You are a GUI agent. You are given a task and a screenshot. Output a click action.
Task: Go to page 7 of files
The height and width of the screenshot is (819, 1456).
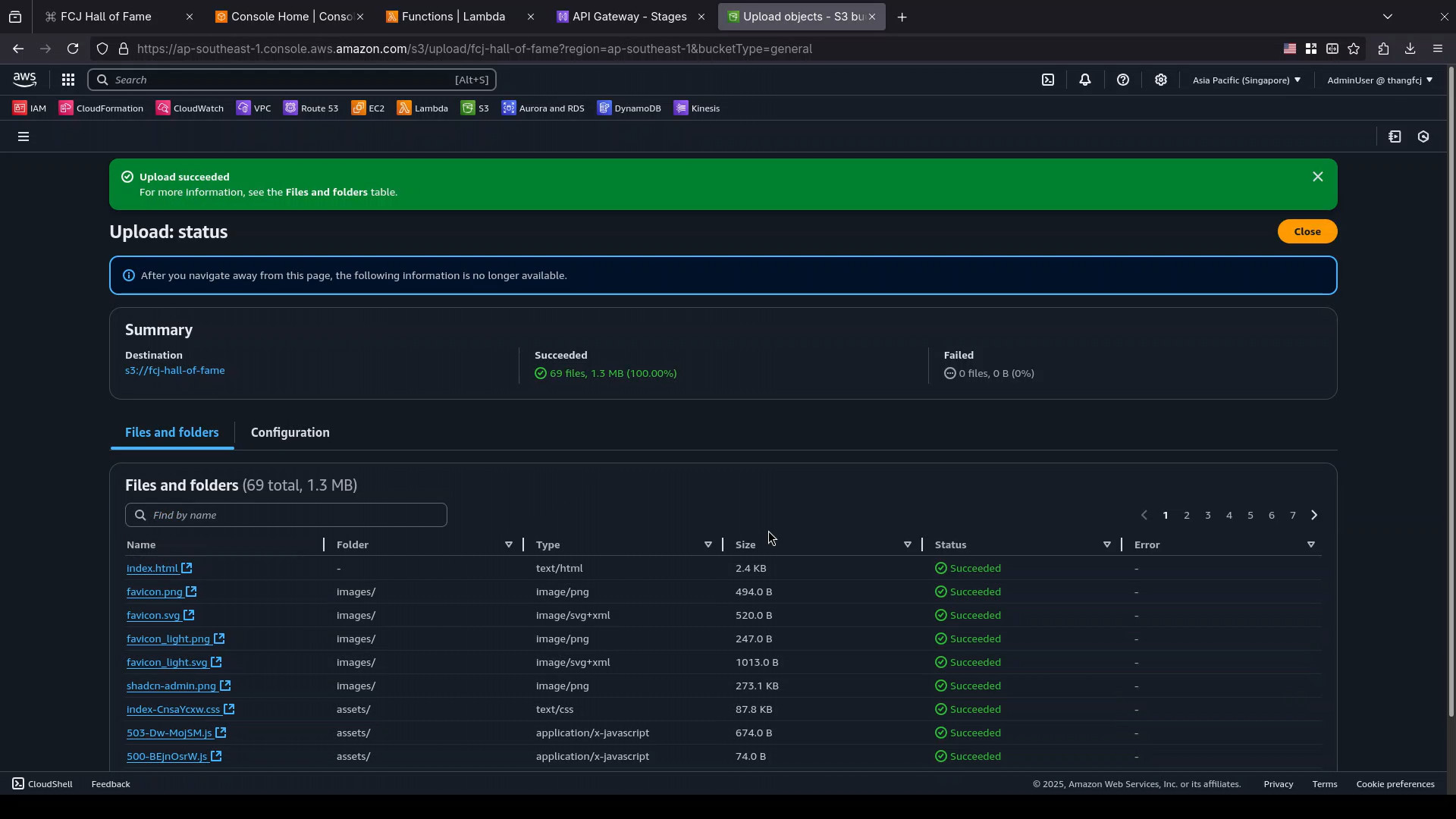pyautogui.click(x=1293, y=515)
